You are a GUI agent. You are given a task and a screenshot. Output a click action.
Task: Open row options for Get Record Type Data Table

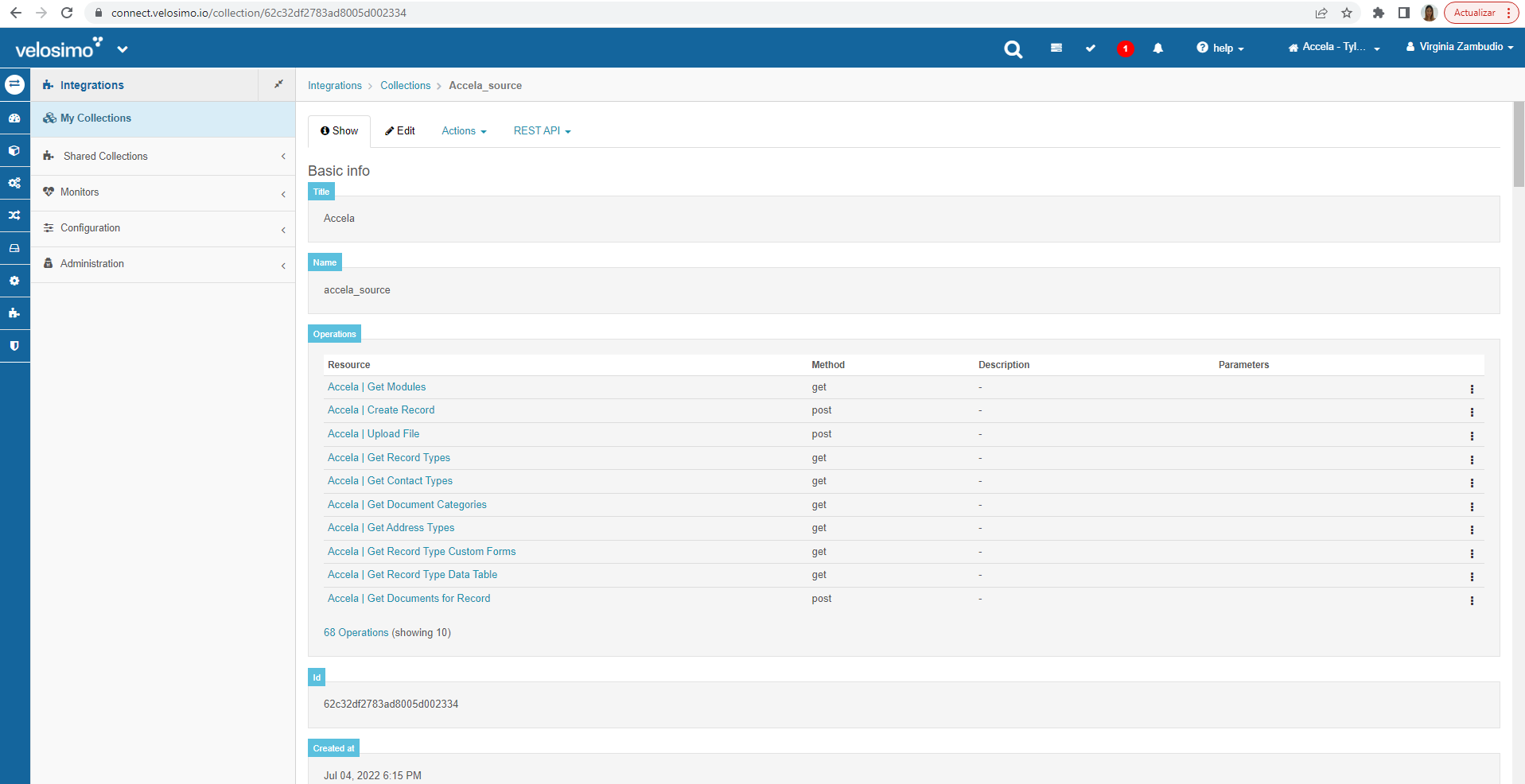[1472, 576]
